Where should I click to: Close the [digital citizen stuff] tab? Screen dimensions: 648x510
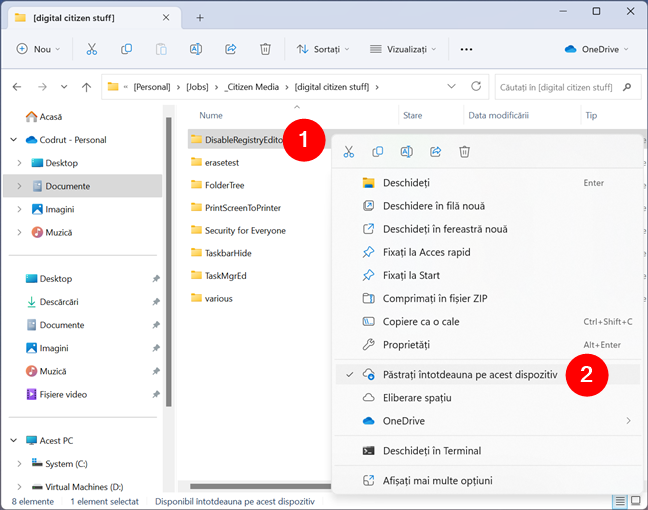[166, 17]
